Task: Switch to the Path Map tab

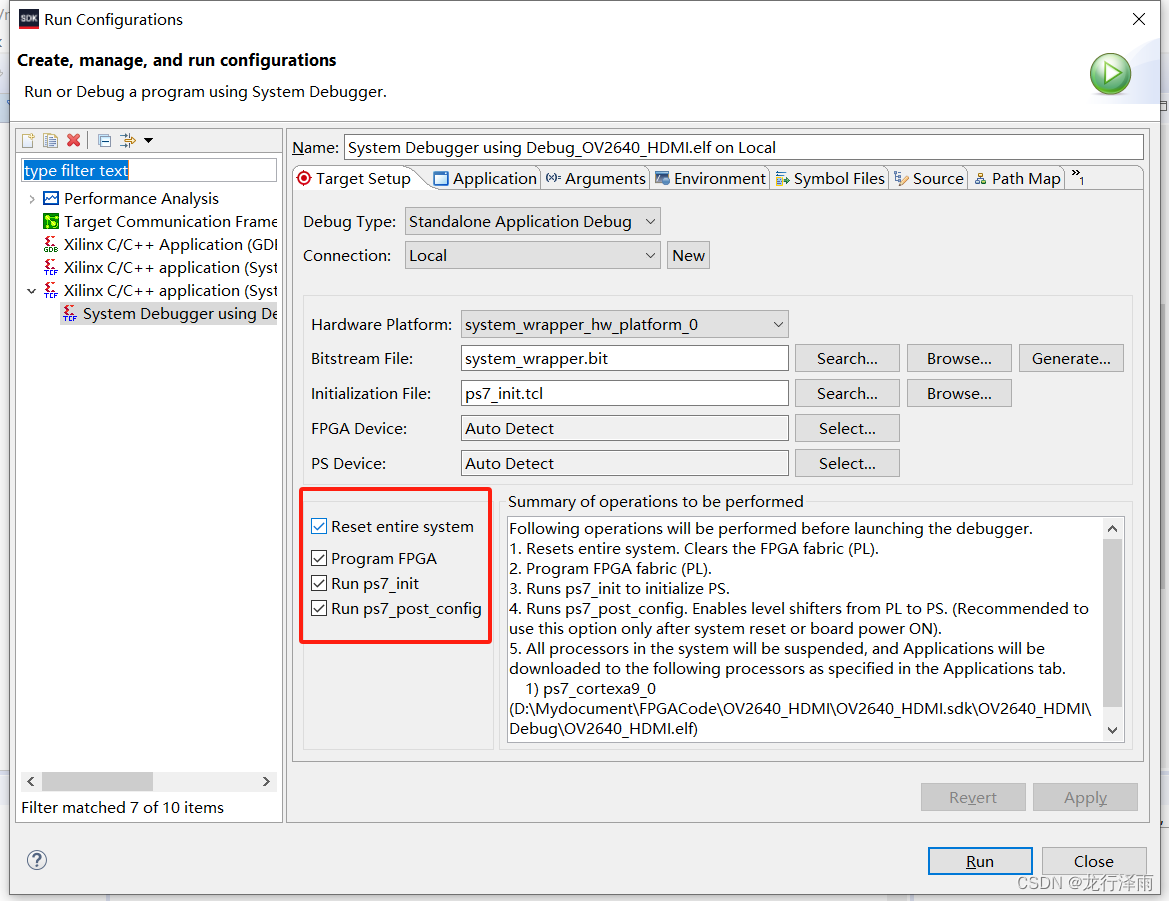Action: 1017,178
